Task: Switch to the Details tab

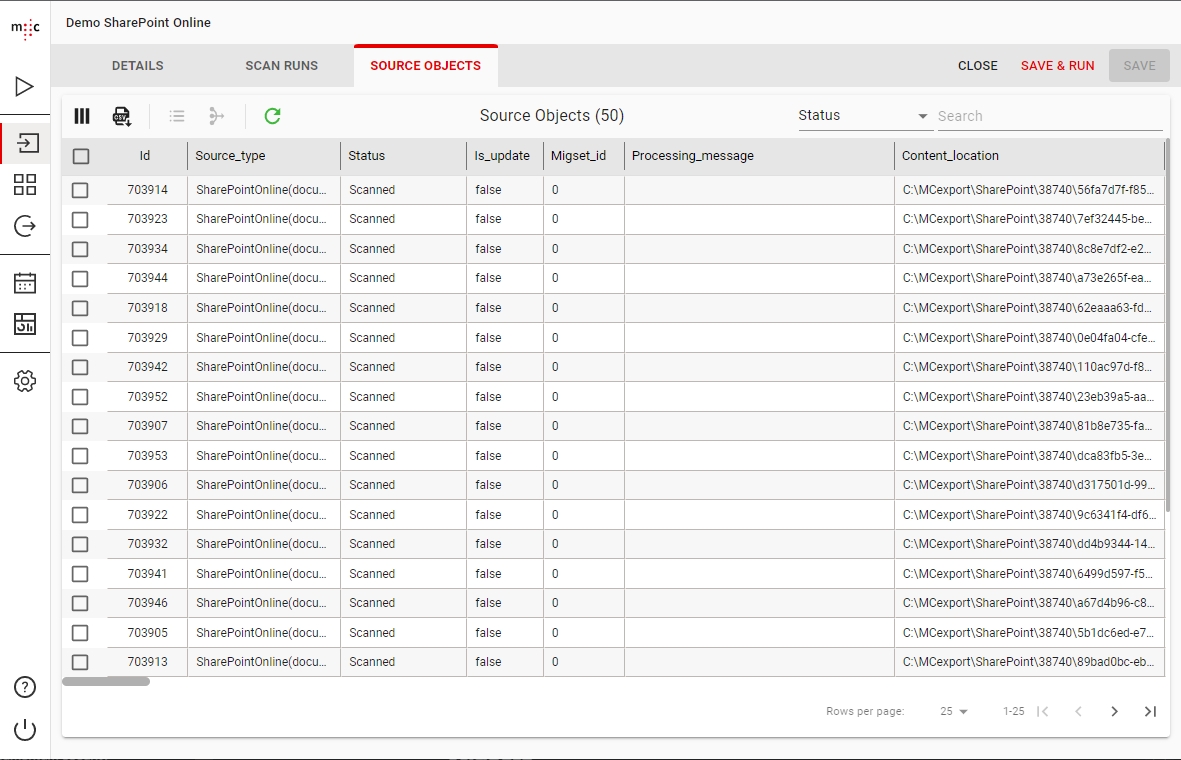Action: click(x=137, y=66)
